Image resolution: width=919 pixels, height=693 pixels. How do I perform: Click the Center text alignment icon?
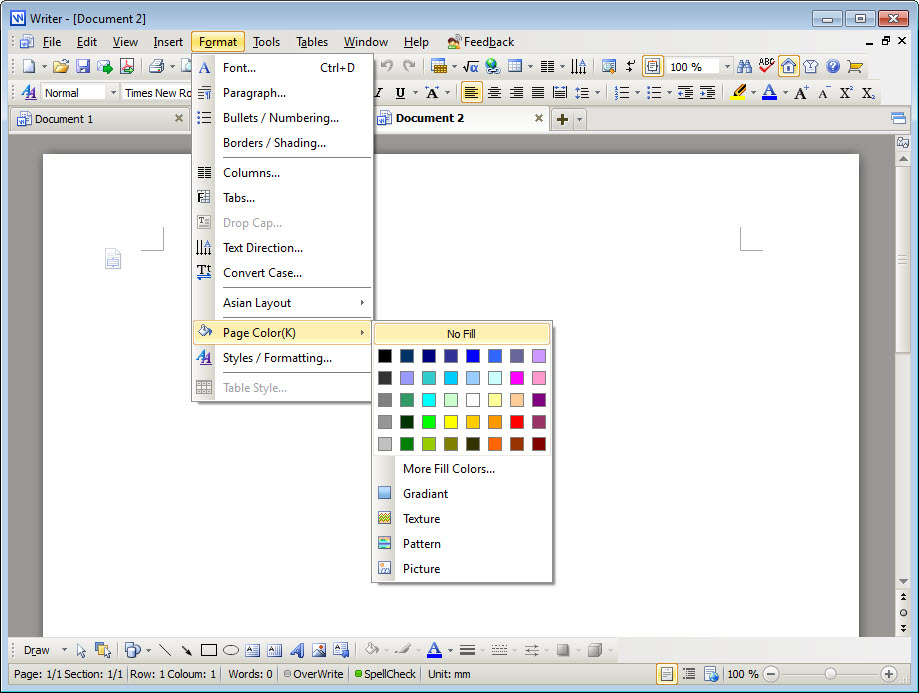pos(494,93)
